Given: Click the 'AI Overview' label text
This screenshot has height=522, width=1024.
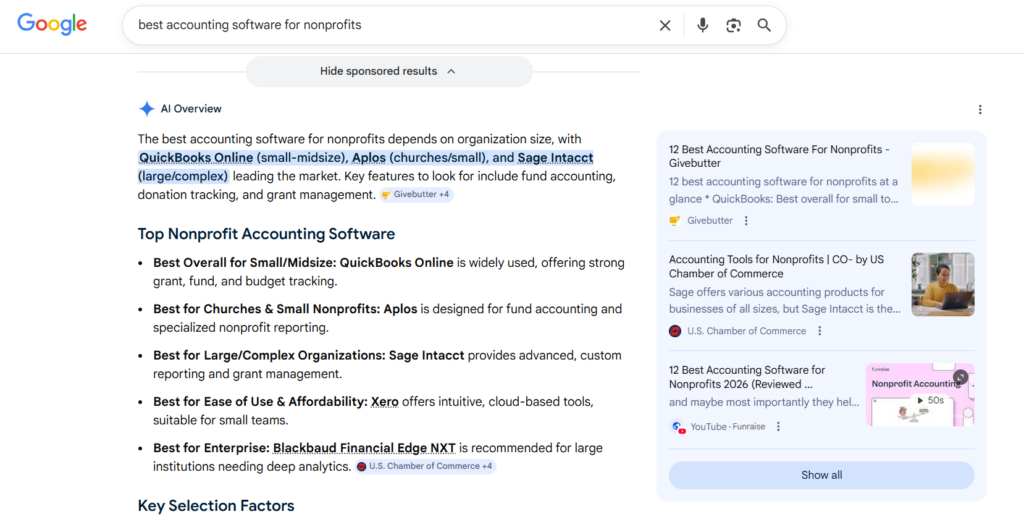Looking at the screenshot, I should pos(191,109).
